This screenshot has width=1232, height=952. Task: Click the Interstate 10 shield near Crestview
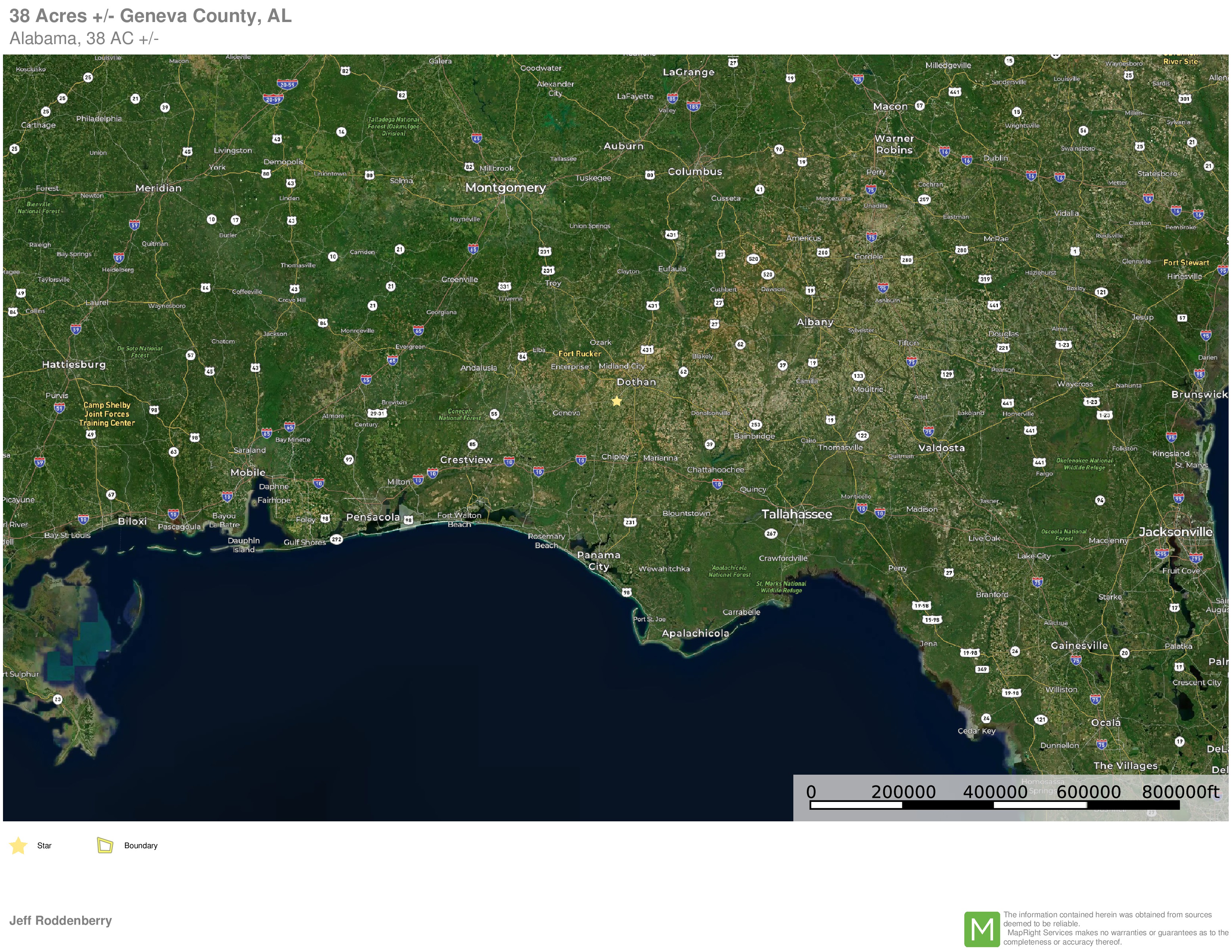[509, 462]
